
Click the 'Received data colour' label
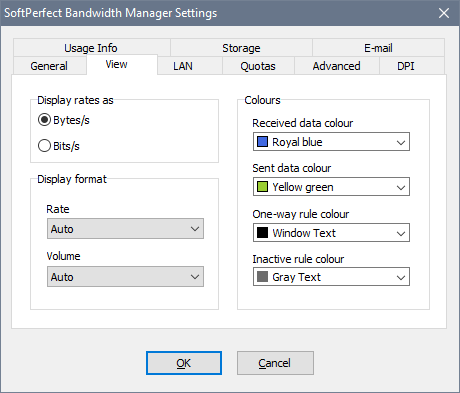click(x=302, y=123)
